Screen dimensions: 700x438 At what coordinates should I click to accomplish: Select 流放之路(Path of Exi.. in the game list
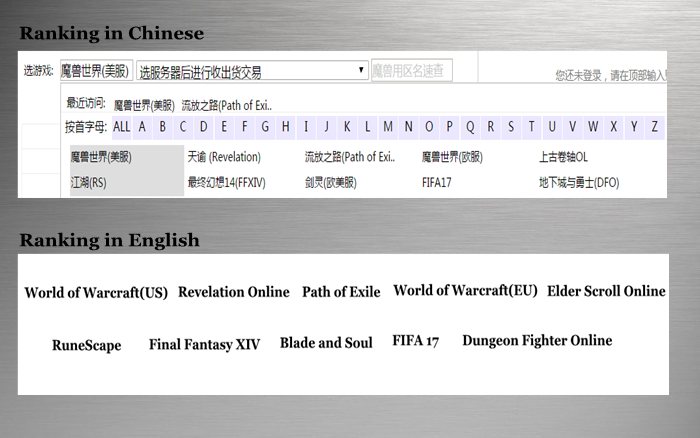click(x=350, y=157)
